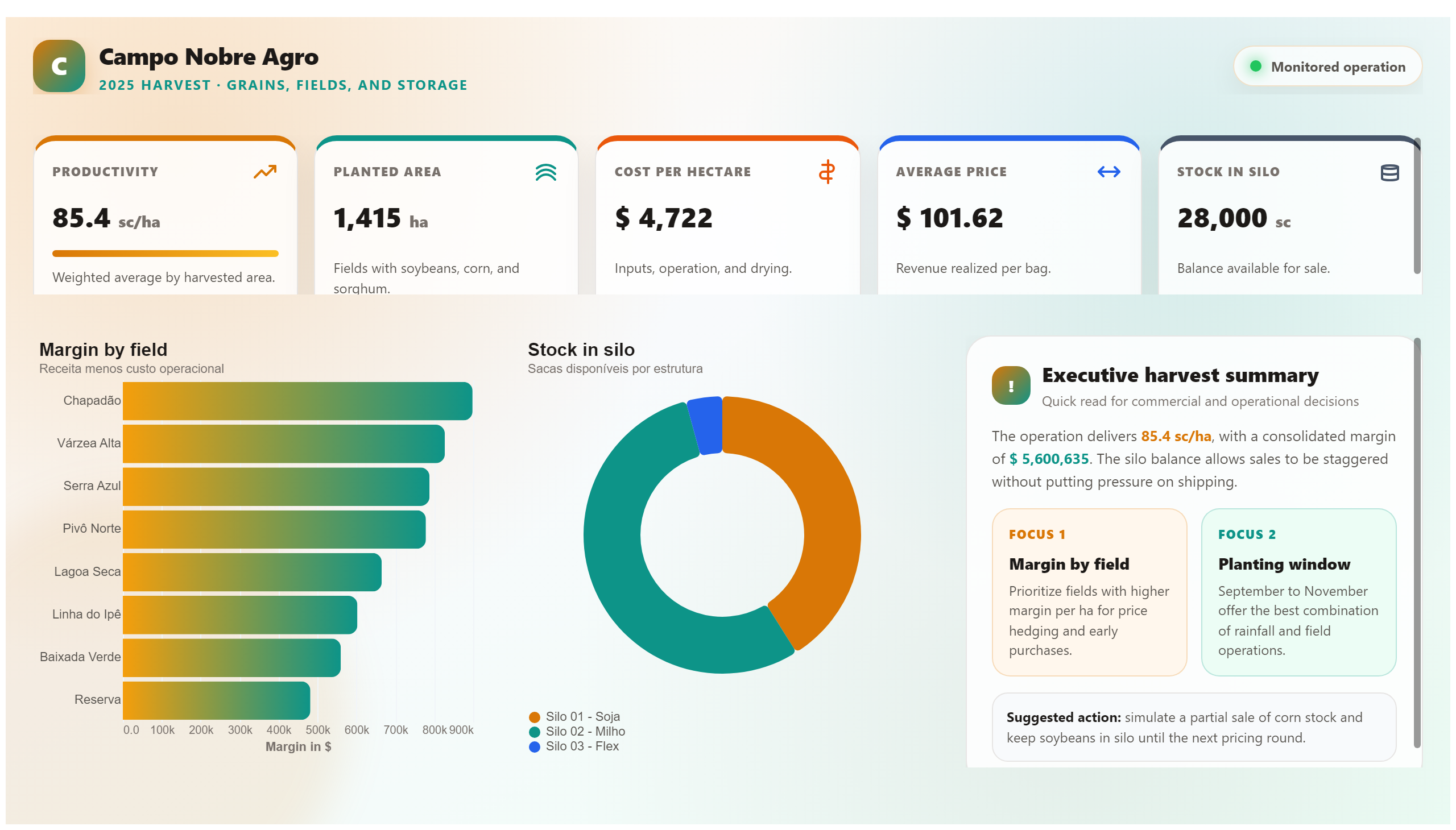The image size is (1456, 830).
Task: Click the planted area field rows icon
Action: (546, 172)
